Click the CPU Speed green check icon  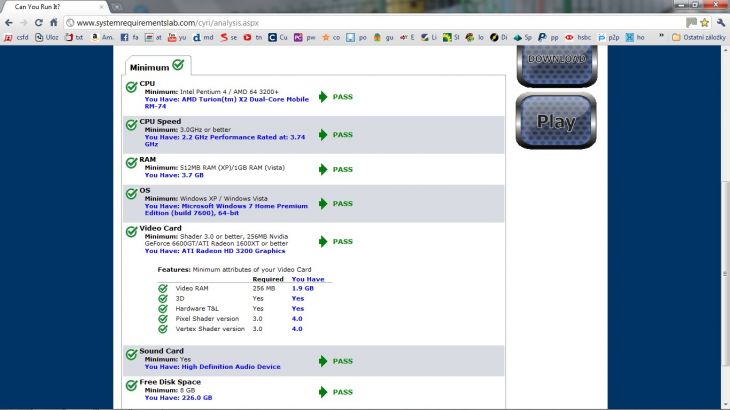pyautogui.click(x=131, y=125)
